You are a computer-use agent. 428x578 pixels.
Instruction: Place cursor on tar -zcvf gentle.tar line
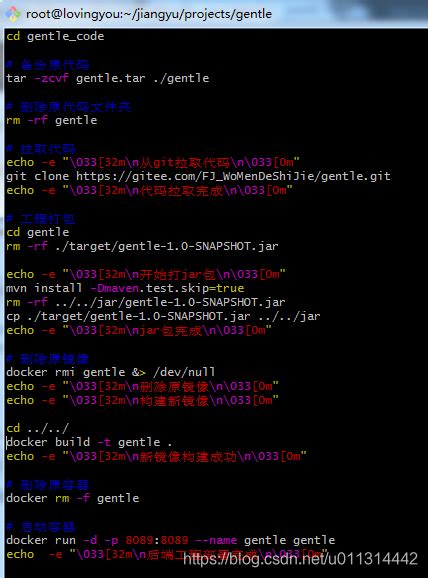[108, 78]
